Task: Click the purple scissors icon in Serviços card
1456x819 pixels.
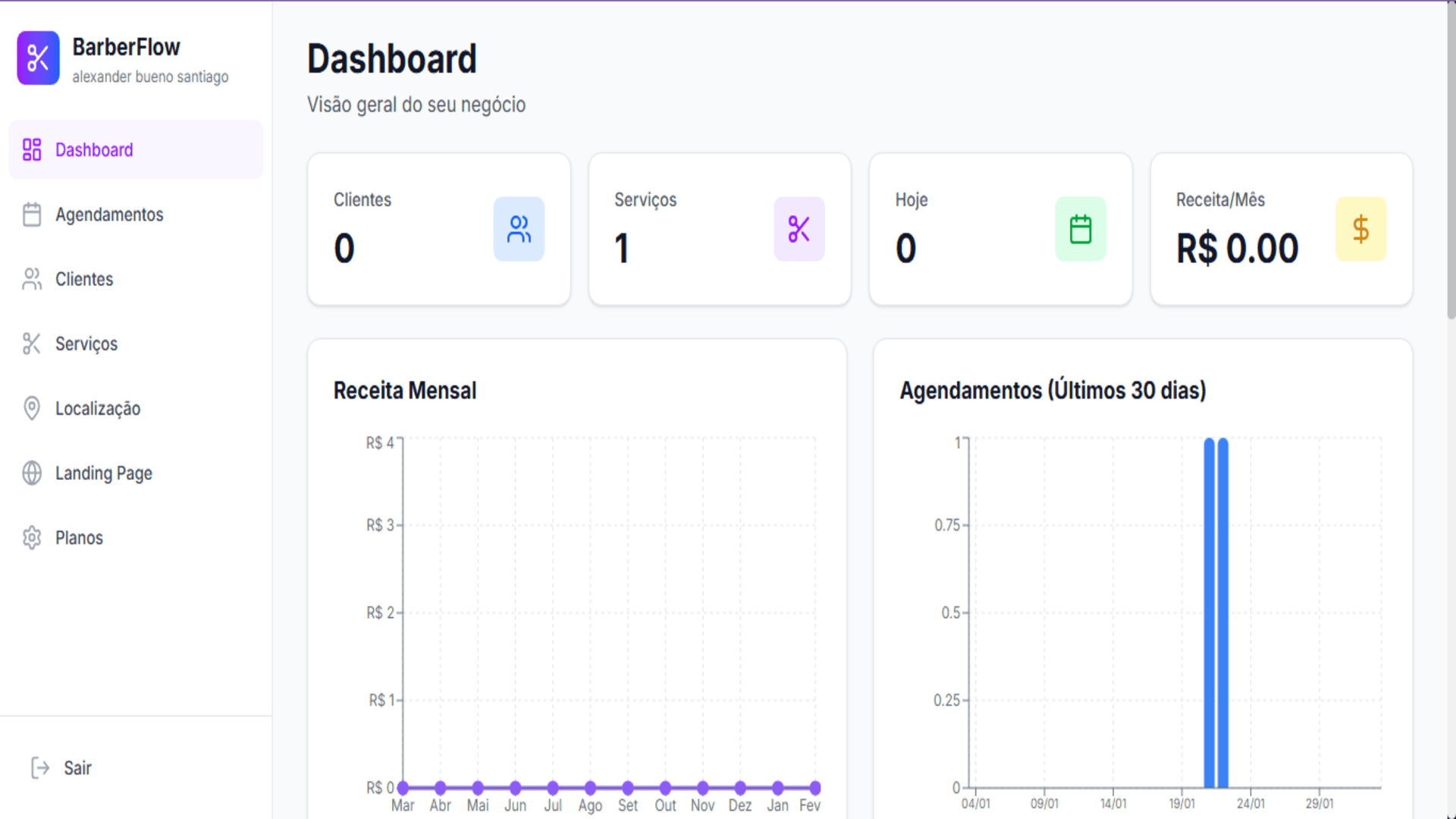Action: click(x=799, y=229)
